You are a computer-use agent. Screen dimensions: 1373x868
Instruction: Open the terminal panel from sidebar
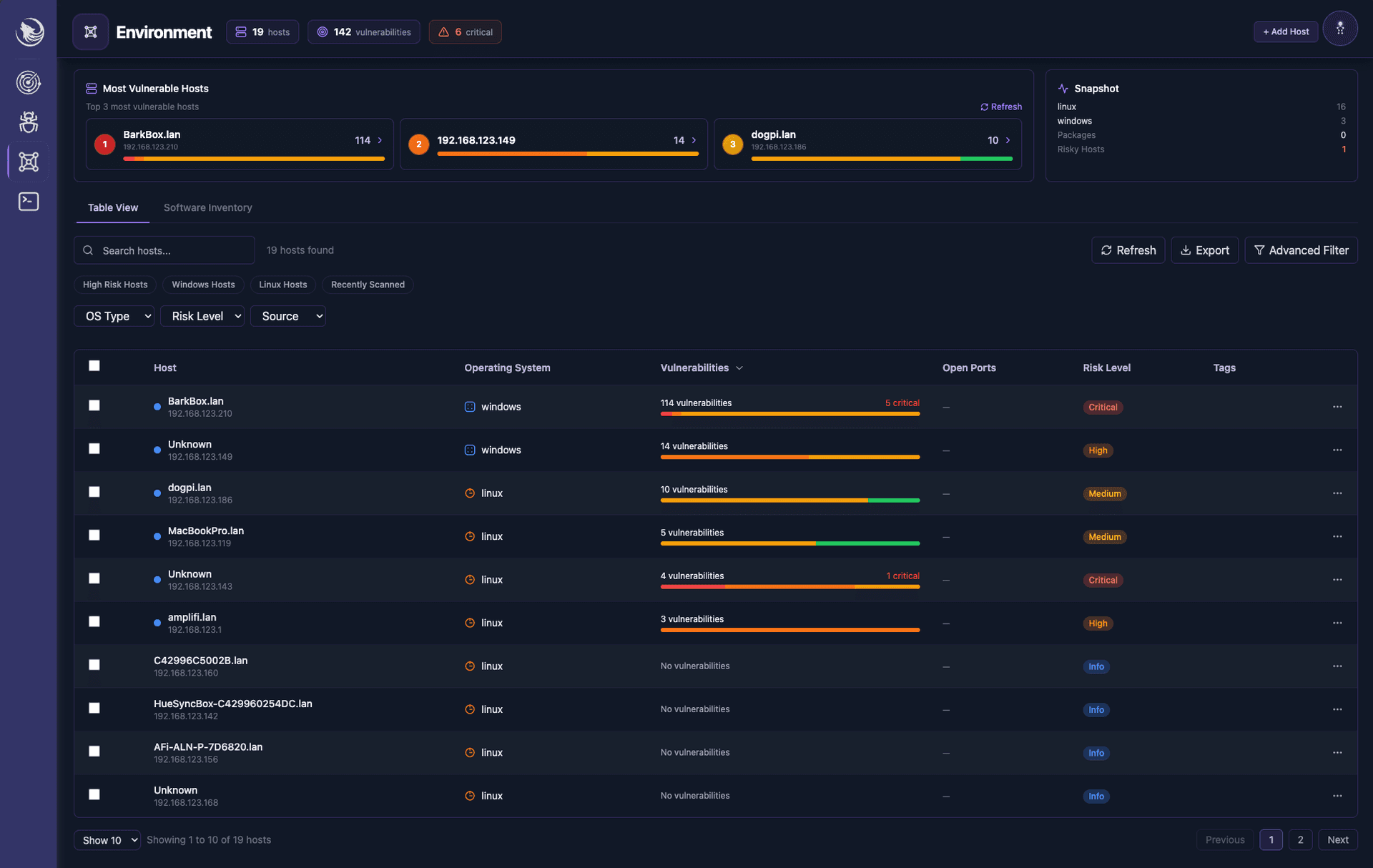click(x=28, y=202)
